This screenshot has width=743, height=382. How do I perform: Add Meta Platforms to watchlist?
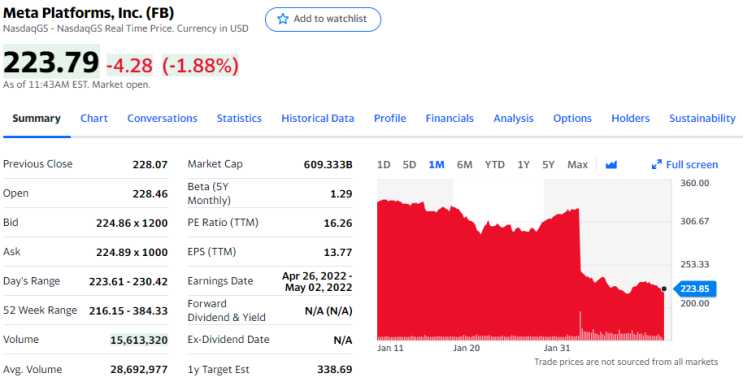(x=323, y=19)
